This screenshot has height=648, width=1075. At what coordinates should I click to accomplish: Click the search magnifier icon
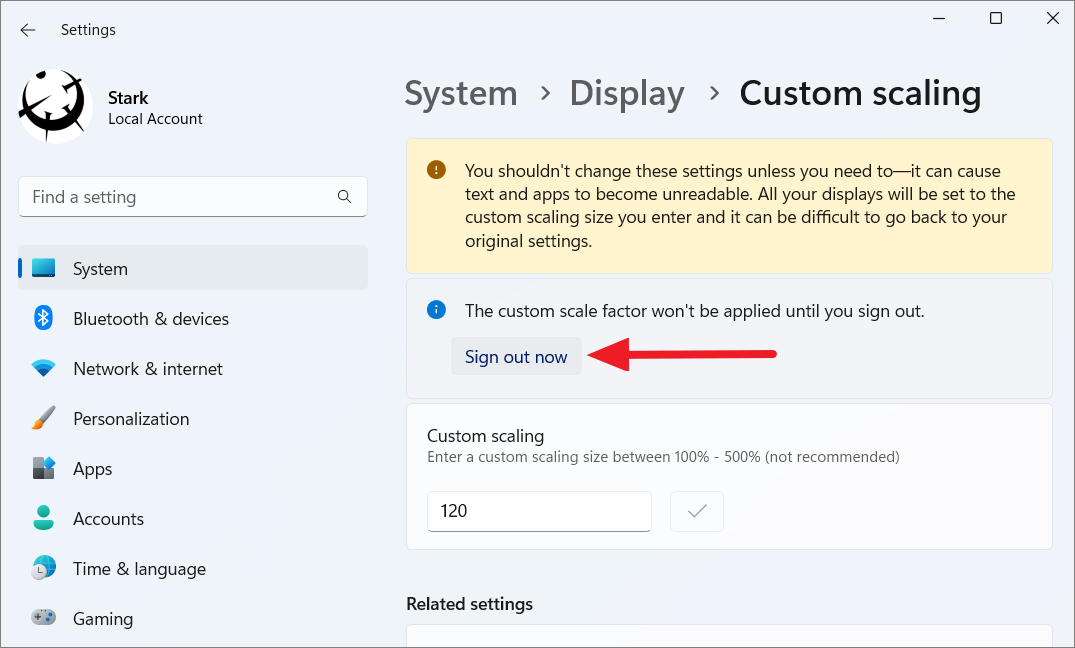(x=344, y=197)
